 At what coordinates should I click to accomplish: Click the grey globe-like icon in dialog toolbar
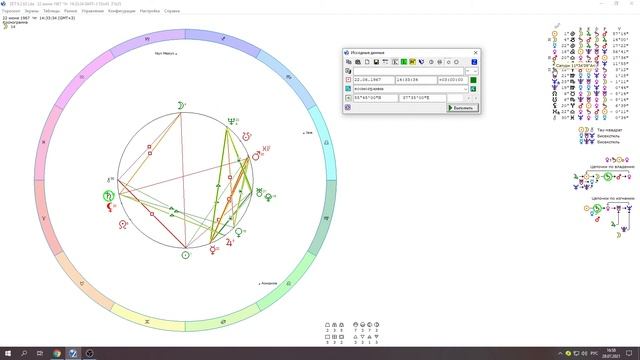[x=440, y=62]
